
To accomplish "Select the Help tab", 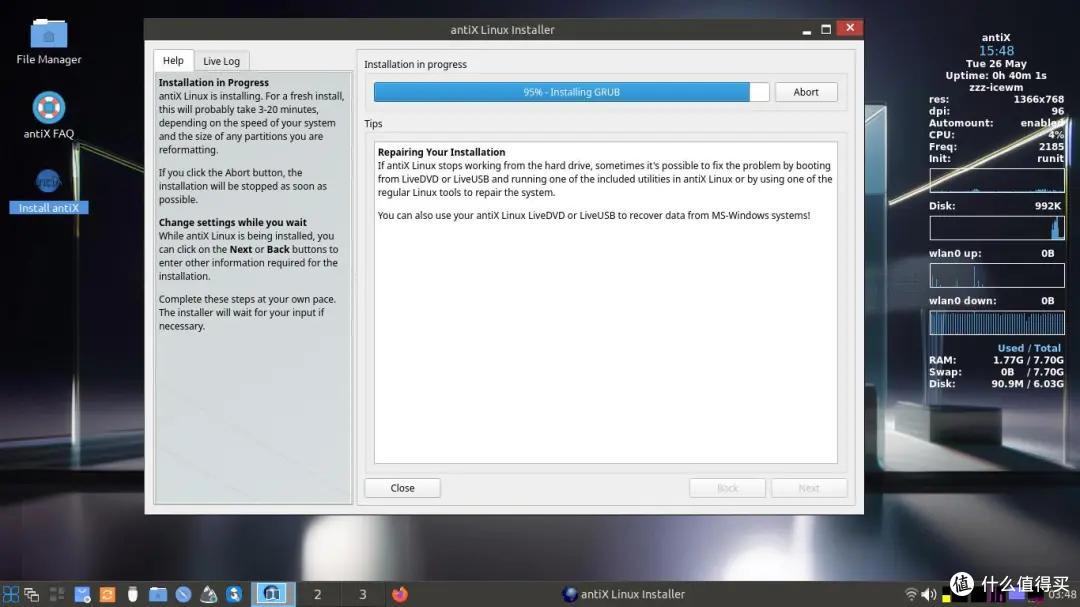I will tap(173, 61).
